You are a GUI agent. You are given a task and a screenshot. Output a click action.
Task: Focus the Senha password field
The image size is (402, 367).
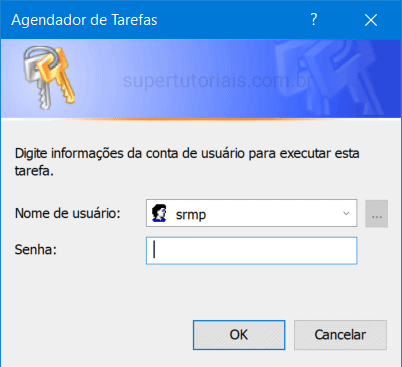click(x=251, y=251)
